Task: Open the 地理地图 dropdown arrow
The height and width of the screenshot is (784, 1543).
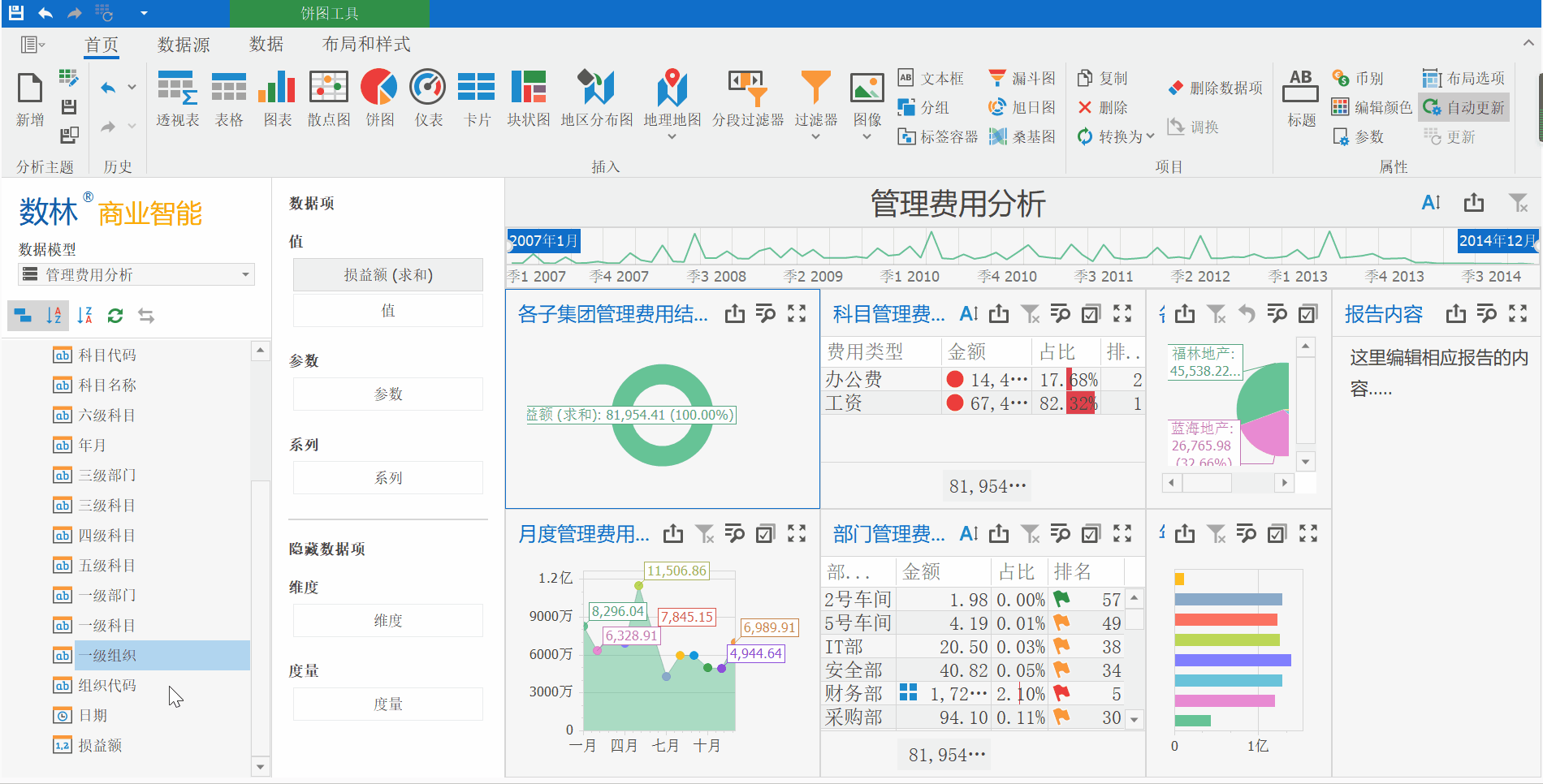Action: (672, 136)
